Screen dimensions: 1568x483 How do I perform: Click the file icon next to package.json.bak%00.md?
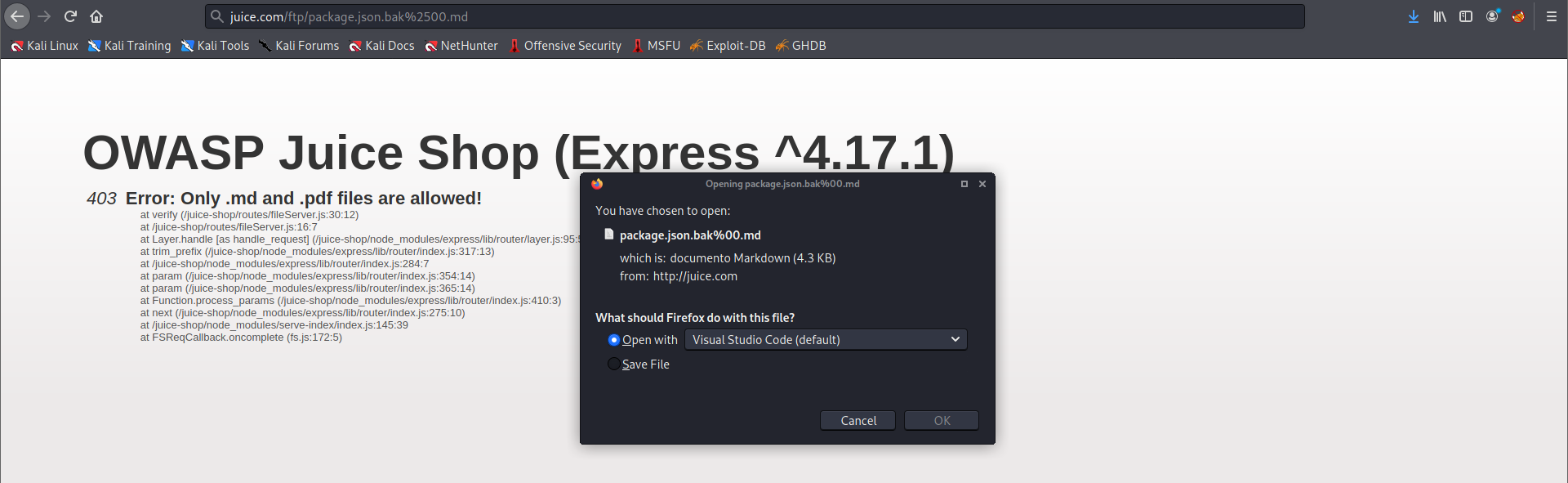(608, 235)
